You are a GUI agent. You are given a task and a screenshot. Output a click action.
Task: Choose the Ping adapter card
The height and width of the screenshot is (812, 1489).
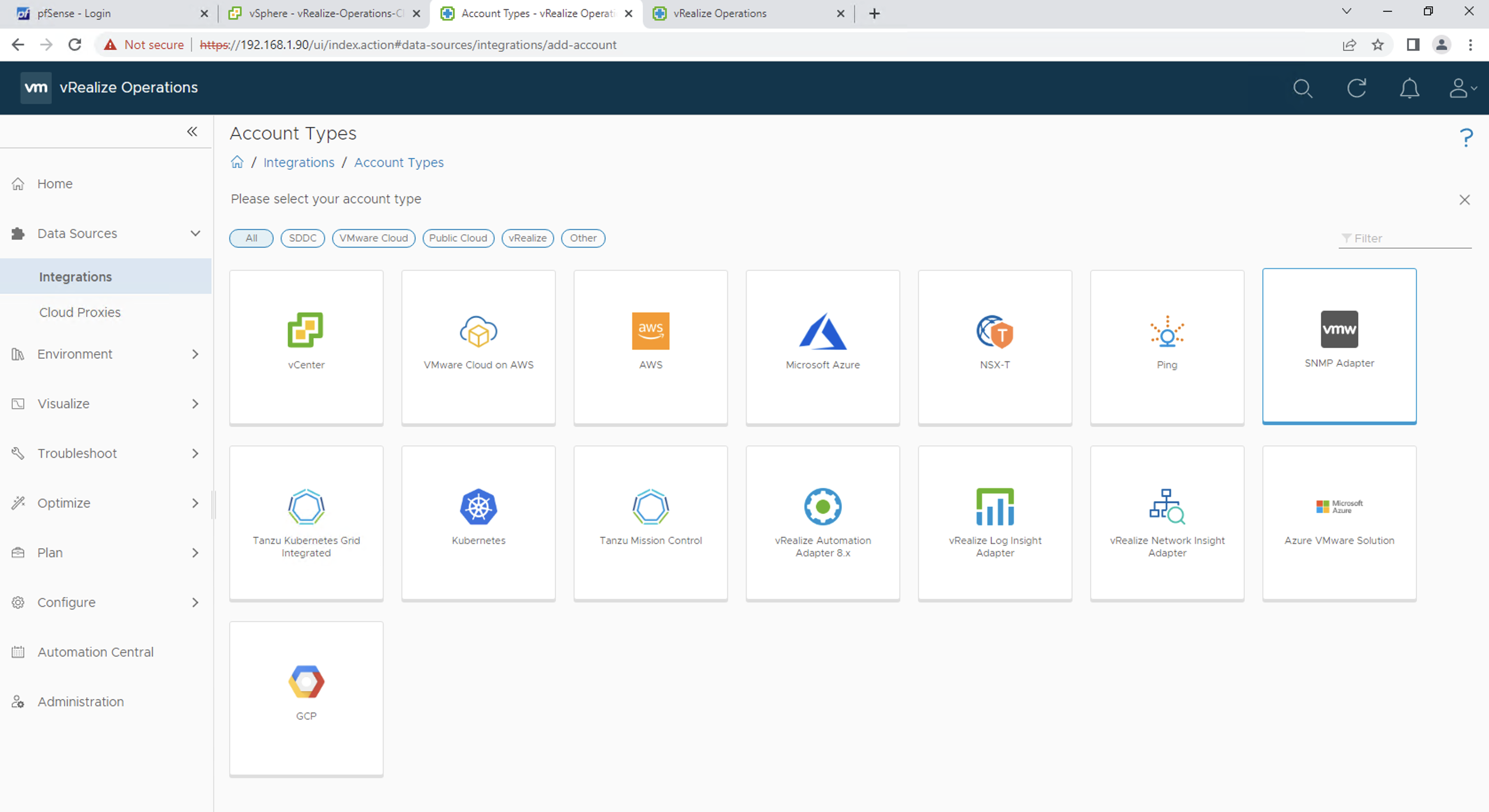click(x=1167, y=347)
